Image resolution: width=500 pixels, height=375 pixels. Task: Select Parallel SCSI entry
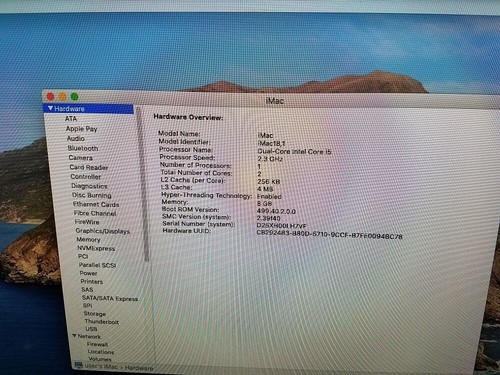pos(97,265)
